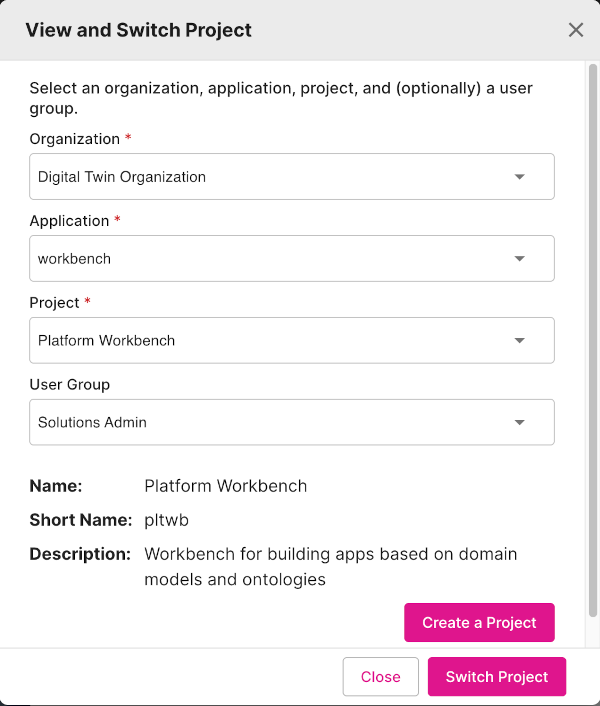Confirm with the Switch Project button

point(497,677)
